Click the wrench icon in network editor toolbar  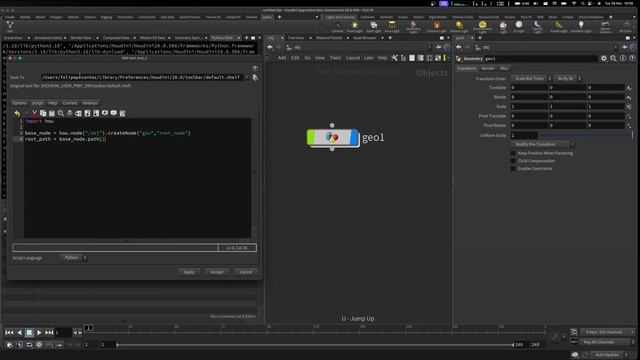tap(394, 58)
